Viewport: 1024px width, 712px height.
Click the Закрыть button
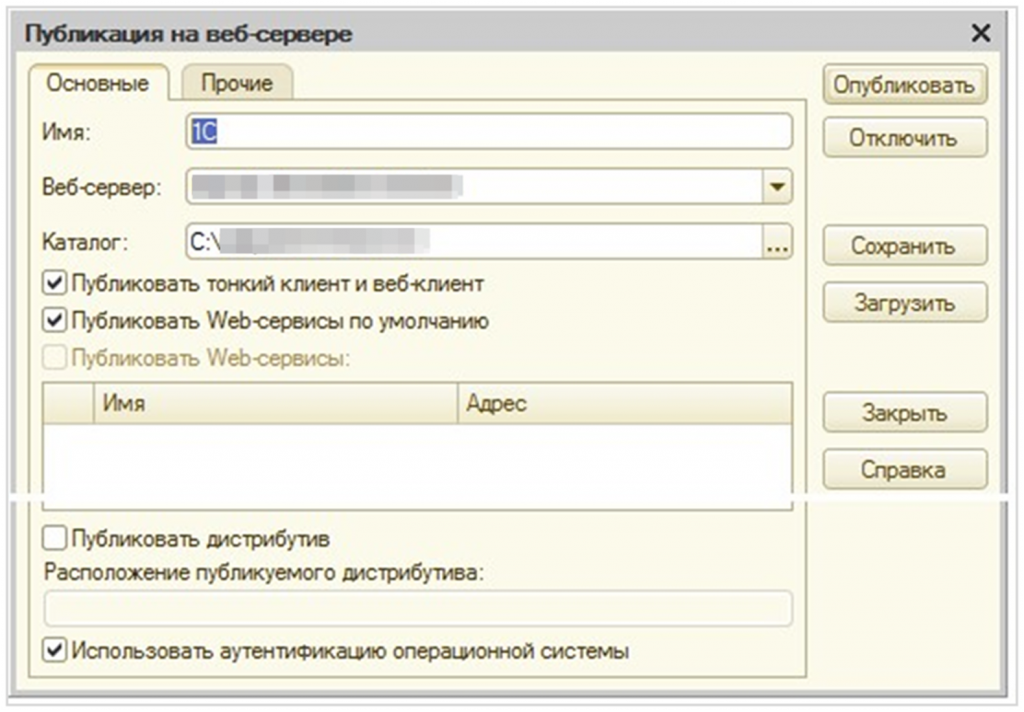point(904,412)
